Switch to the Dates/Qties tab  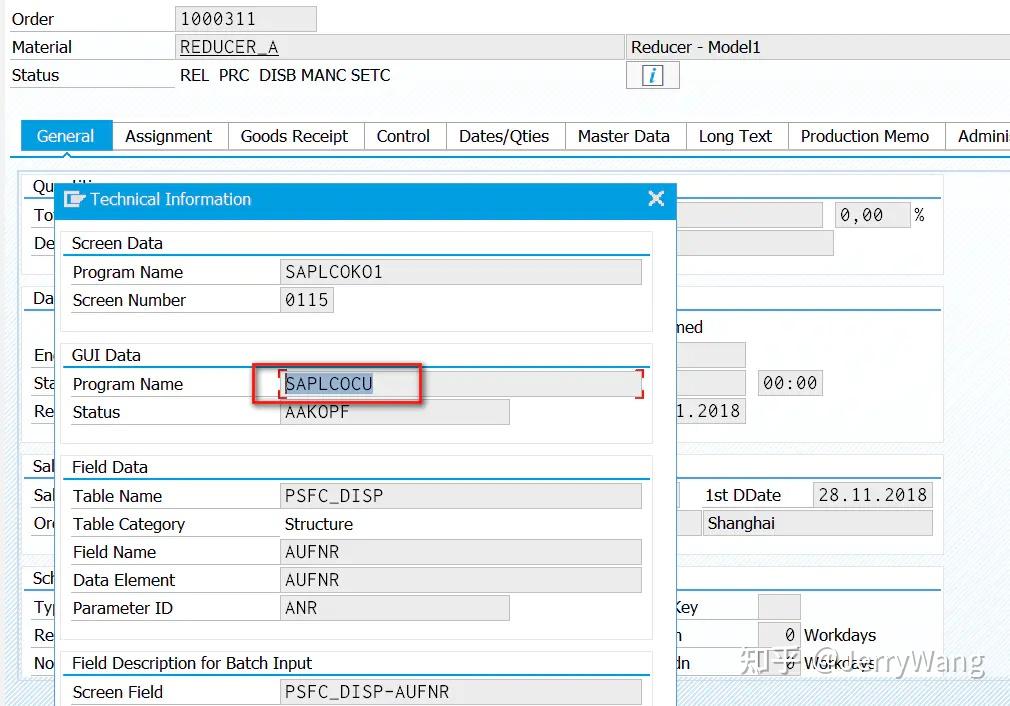pos(505,136)
